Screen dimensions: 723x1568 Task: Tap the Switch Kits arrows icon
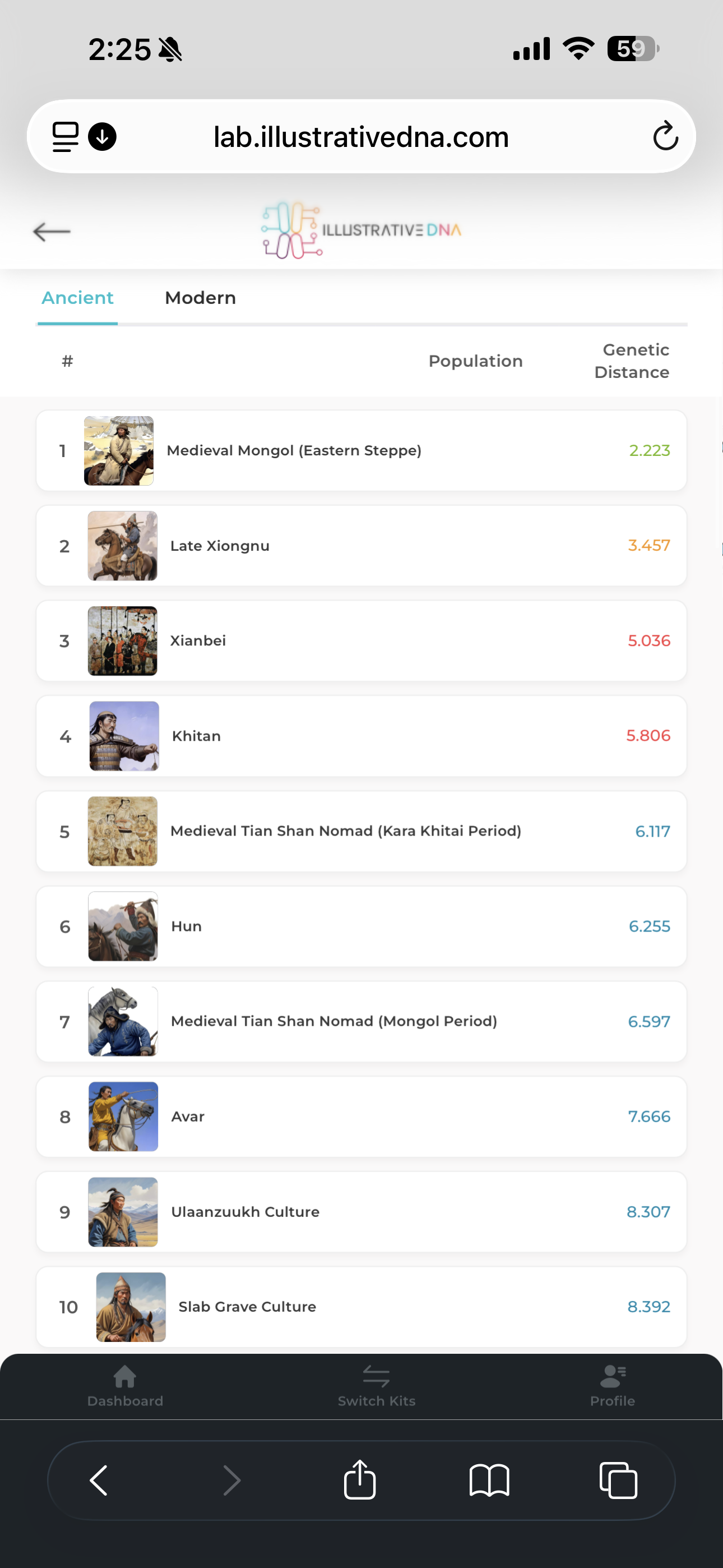click(376, 1376)
